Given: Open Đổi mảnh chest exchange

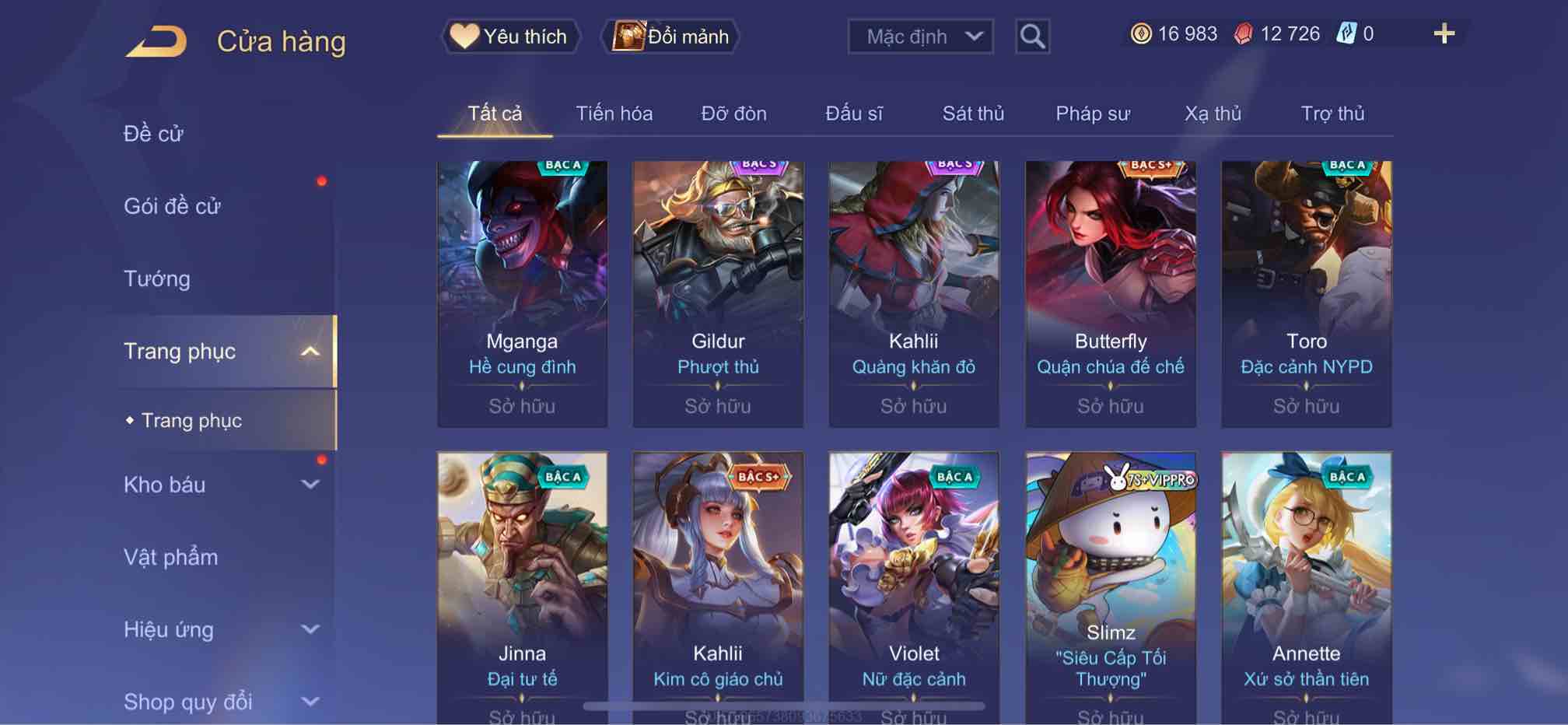Looking at the screenshot, I should pyautogui.click(x=670, y=37).
